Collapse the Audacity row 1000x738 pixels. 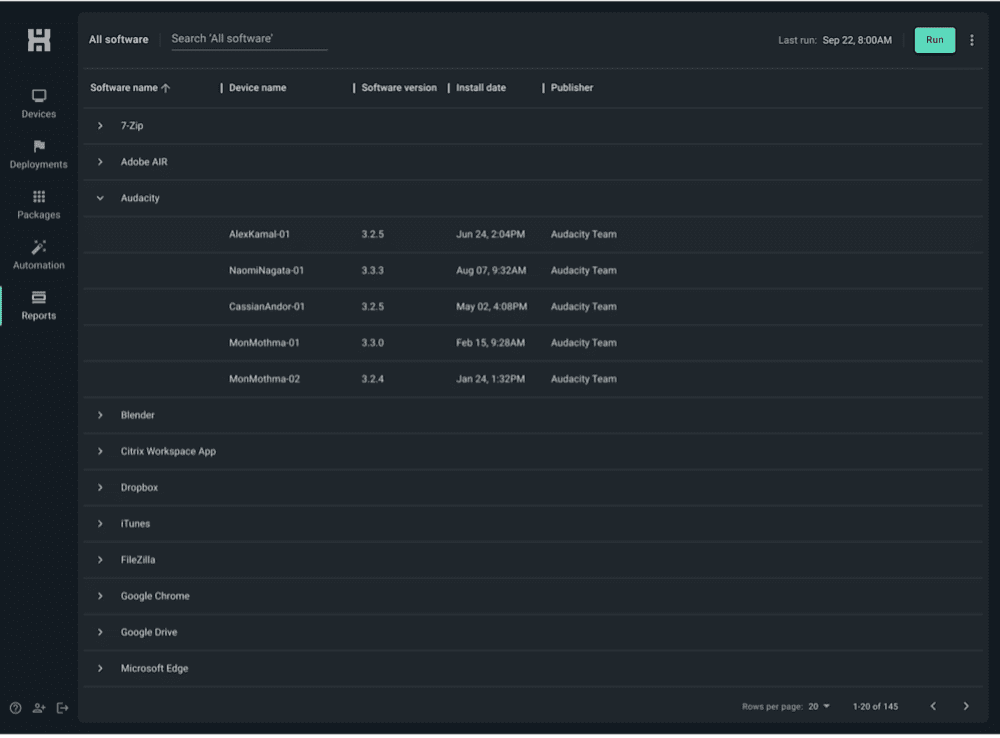coord(100,198)
